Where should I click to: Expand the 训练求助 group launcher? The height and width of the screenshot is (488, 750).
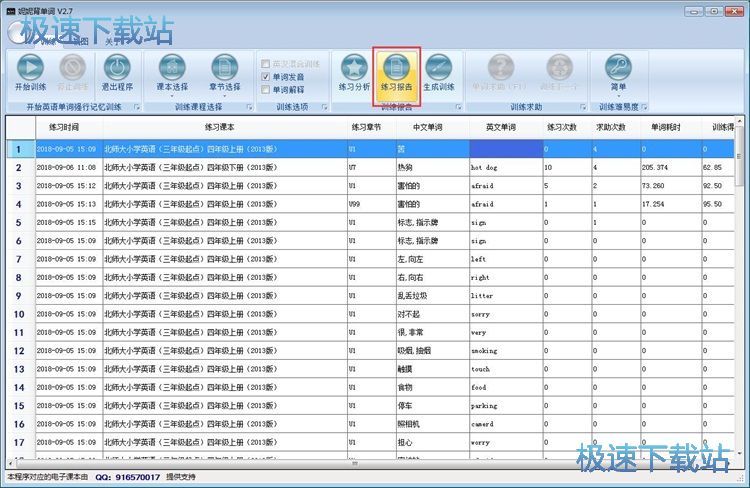pos(583,107)
